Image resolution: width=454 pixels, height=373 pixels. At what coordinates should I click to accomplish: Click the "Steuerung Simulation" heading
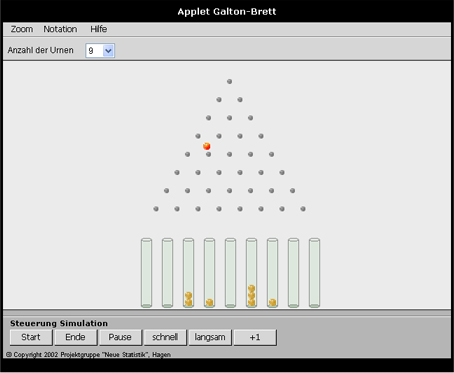pyautogui.click(x=59, y=323)
